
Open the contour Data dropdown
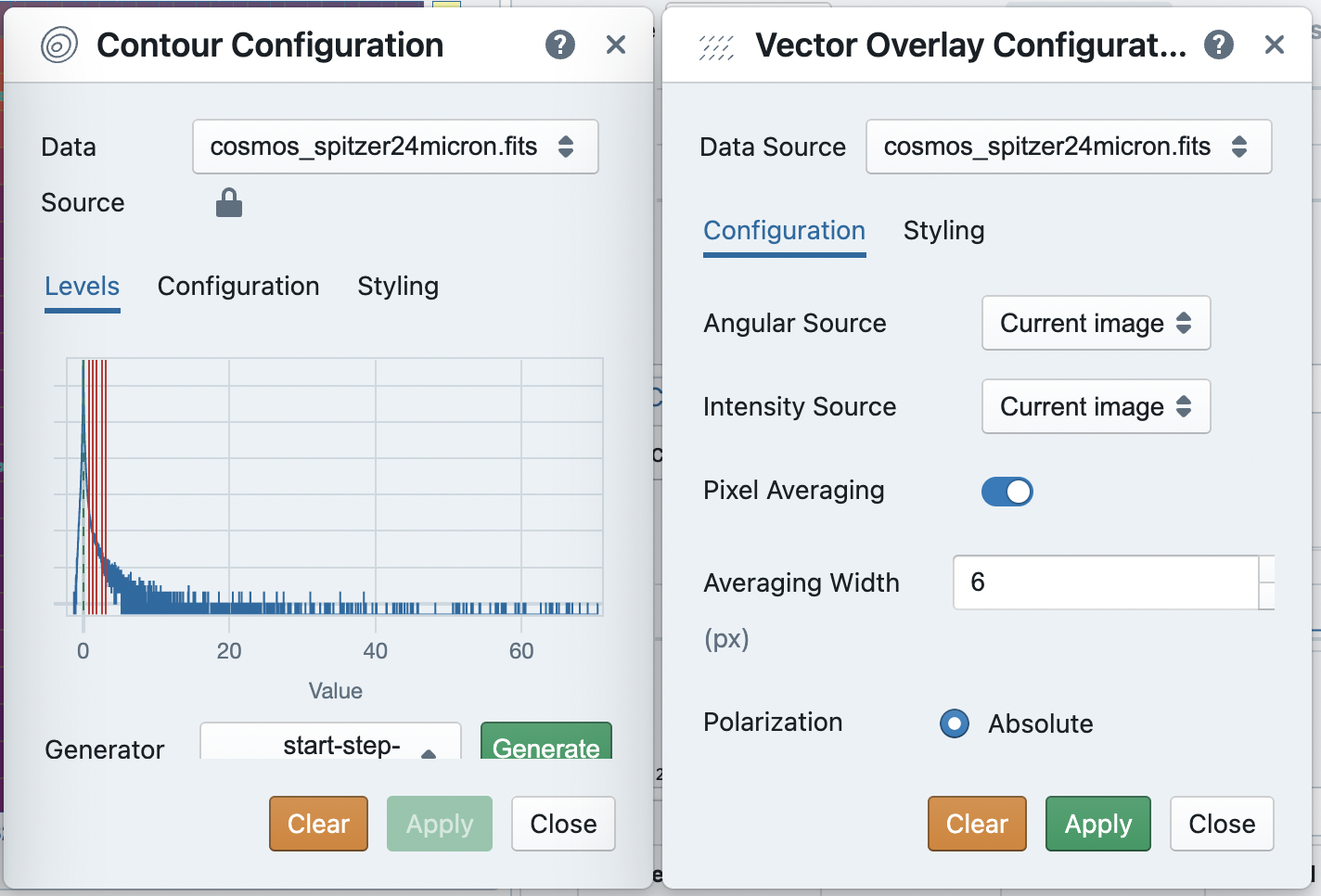(x=395, y=147)
